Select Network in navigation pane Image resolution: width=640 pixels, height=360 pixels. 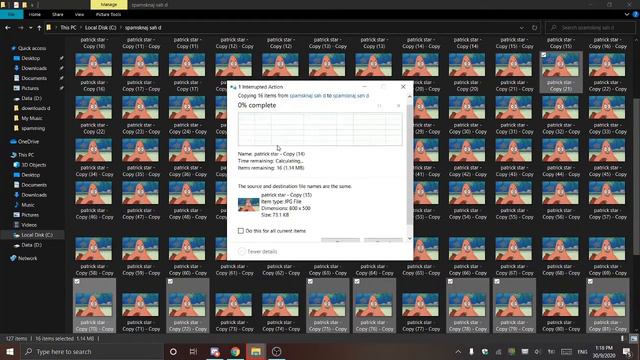click(27, 258)
